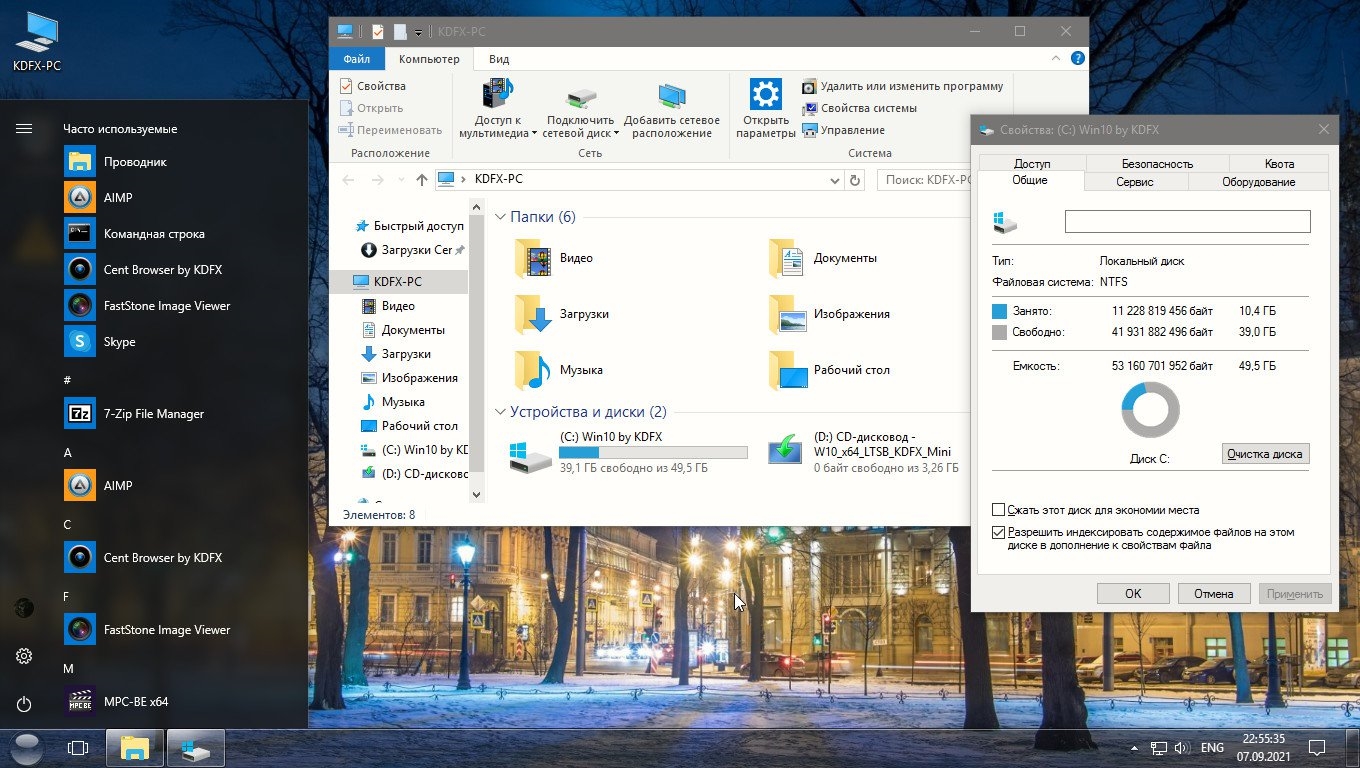
Task: Click the C: drive free-space bar
Action: pyautogui.click(x=653, y=453)
